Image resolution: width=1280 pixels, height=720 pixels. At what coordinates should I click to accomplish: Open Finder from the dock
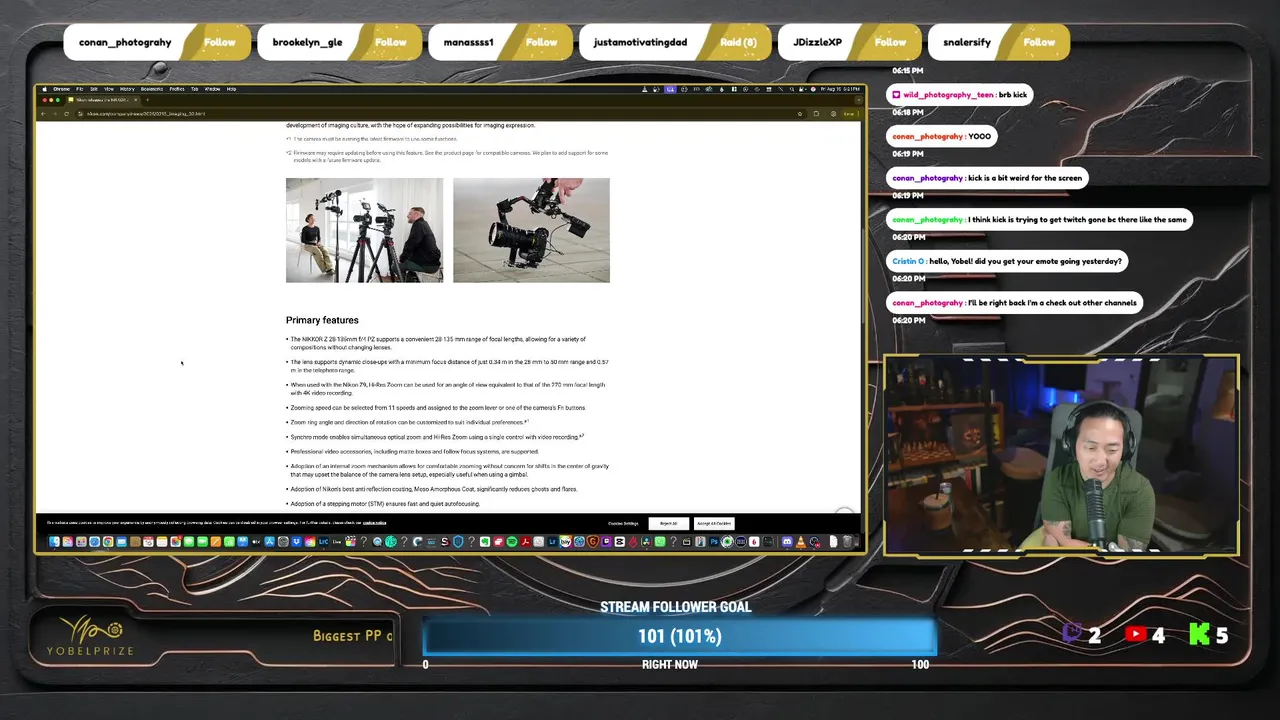coord(54,542)
